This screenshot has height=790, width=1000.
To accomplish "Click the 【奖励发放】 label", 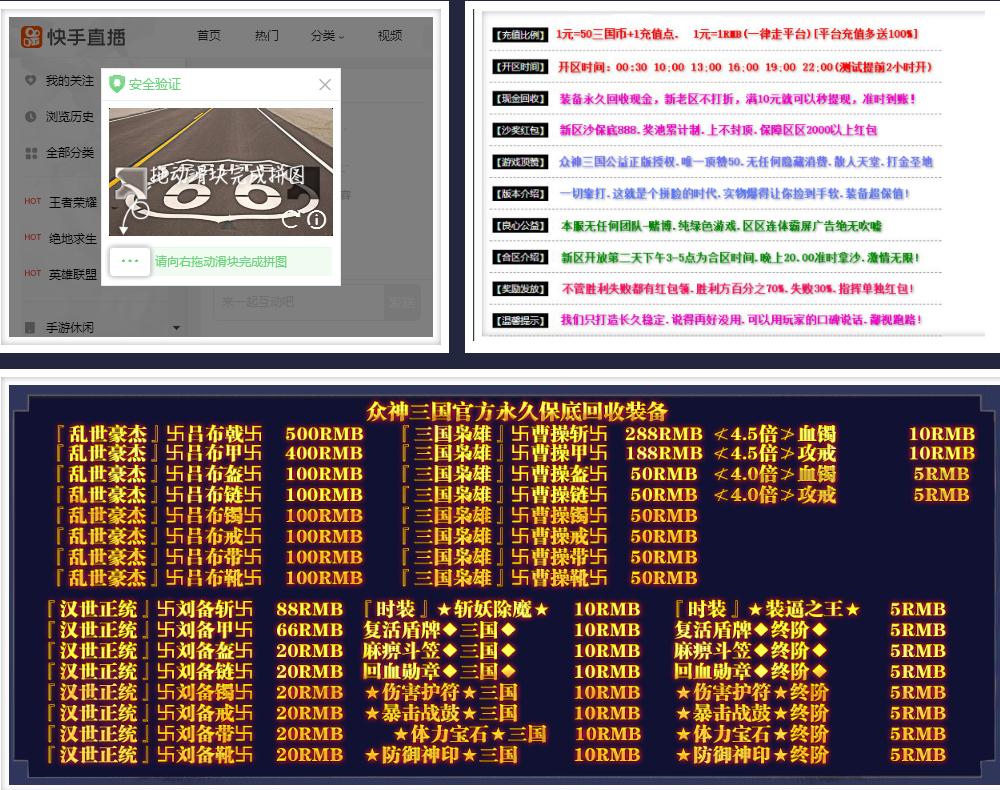I will coord(520,288).
